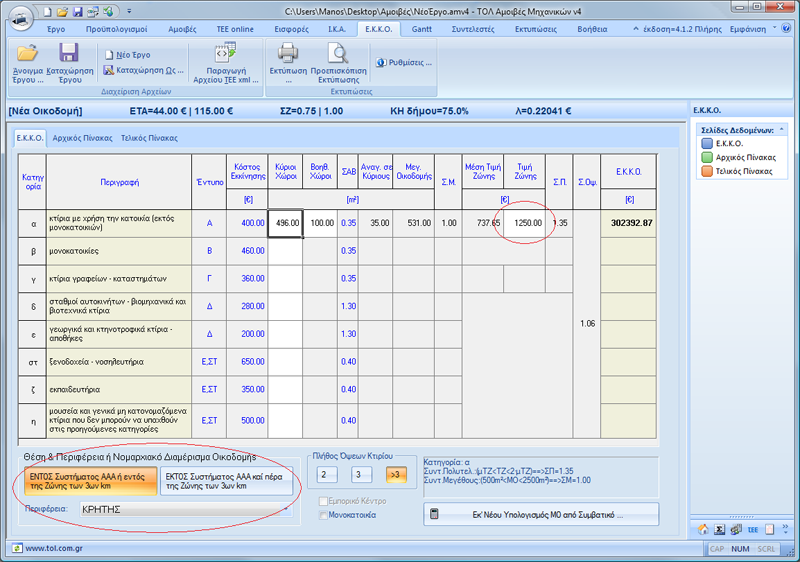Open Ι.Κ.Α. ribbon tab
Screen dimensions: 800x562
pos(337,29)
